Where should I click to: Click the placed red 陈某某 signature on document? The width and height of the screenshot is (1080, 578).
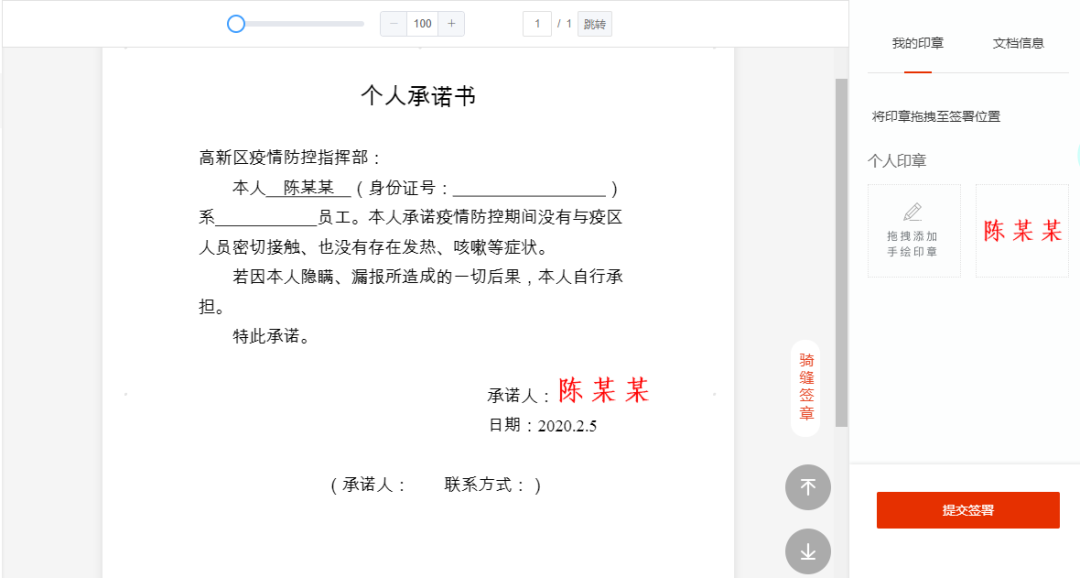click(x=603, y=391)
